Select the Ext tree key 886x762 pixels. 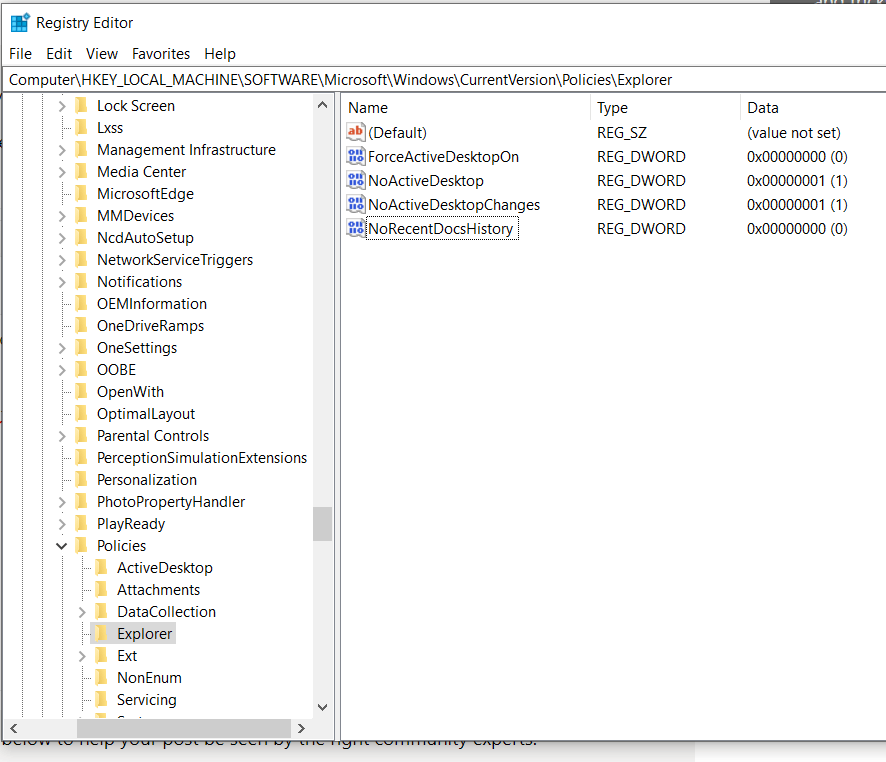pos(127,656)
